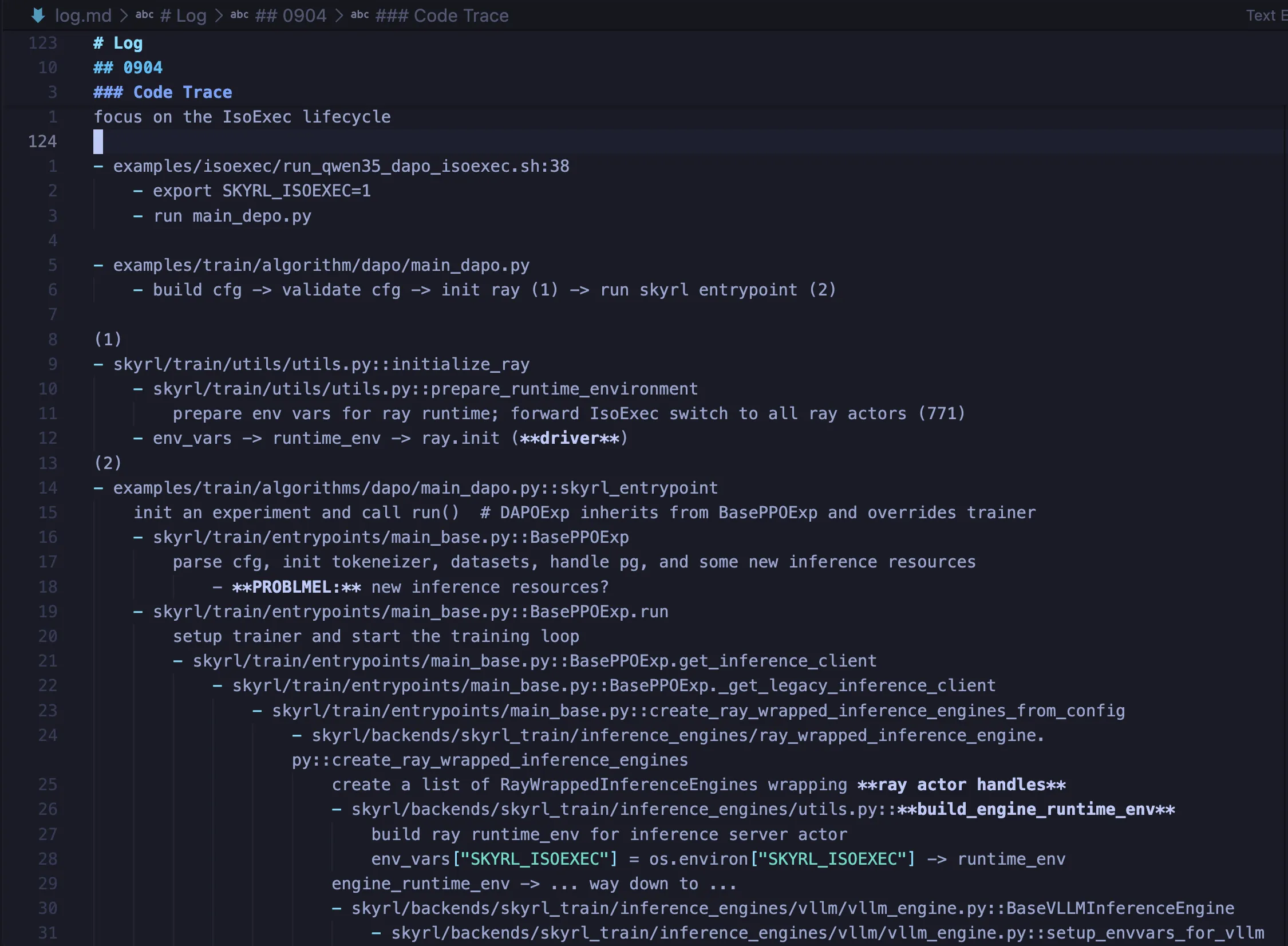Click the '# Log' heading line in editor
This screenshot has height=946, width=1288.
coord(118,43)
